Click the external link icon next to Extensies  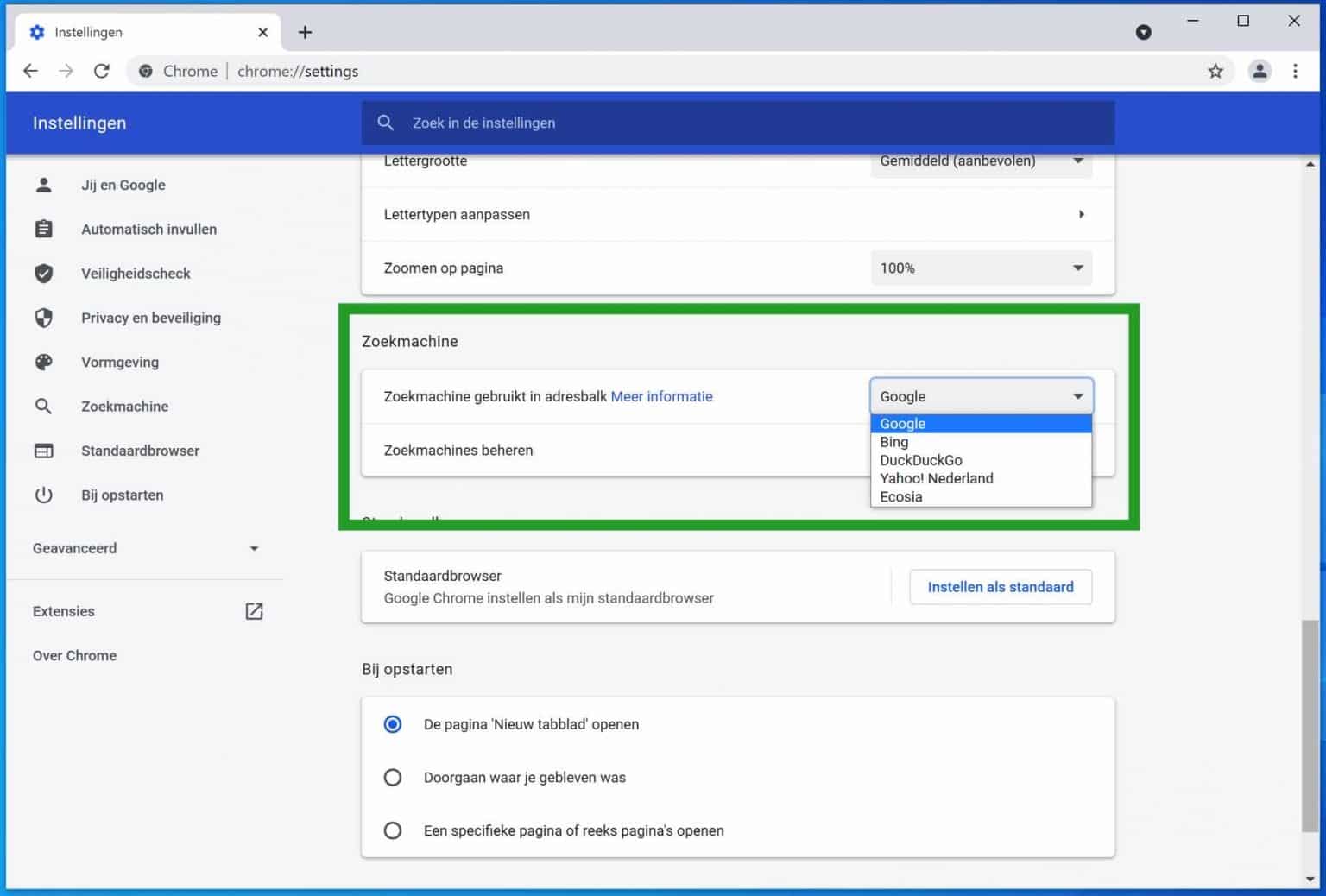[254, 611]
